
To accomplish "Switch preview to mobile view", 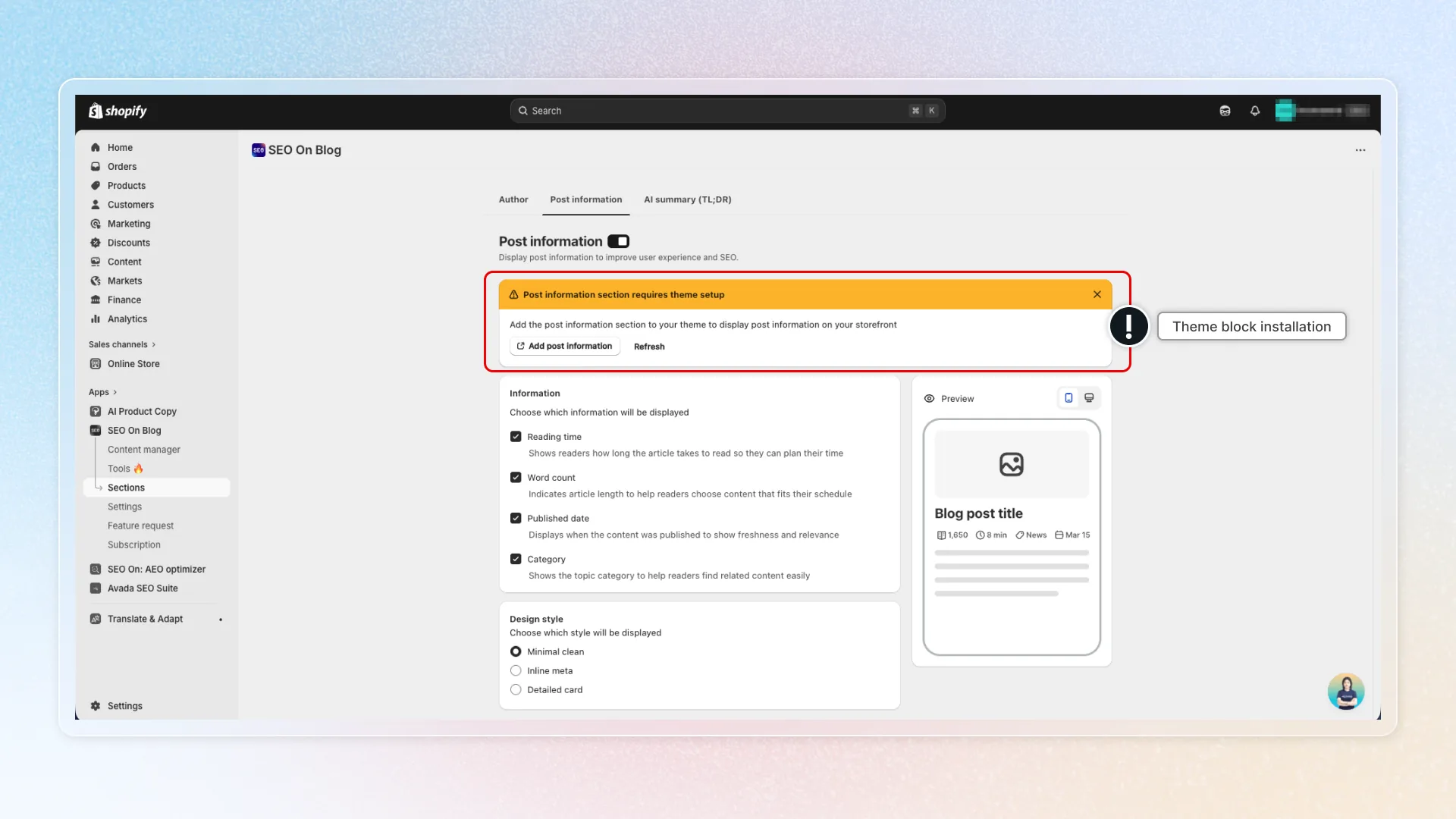I will [1068, 398].
